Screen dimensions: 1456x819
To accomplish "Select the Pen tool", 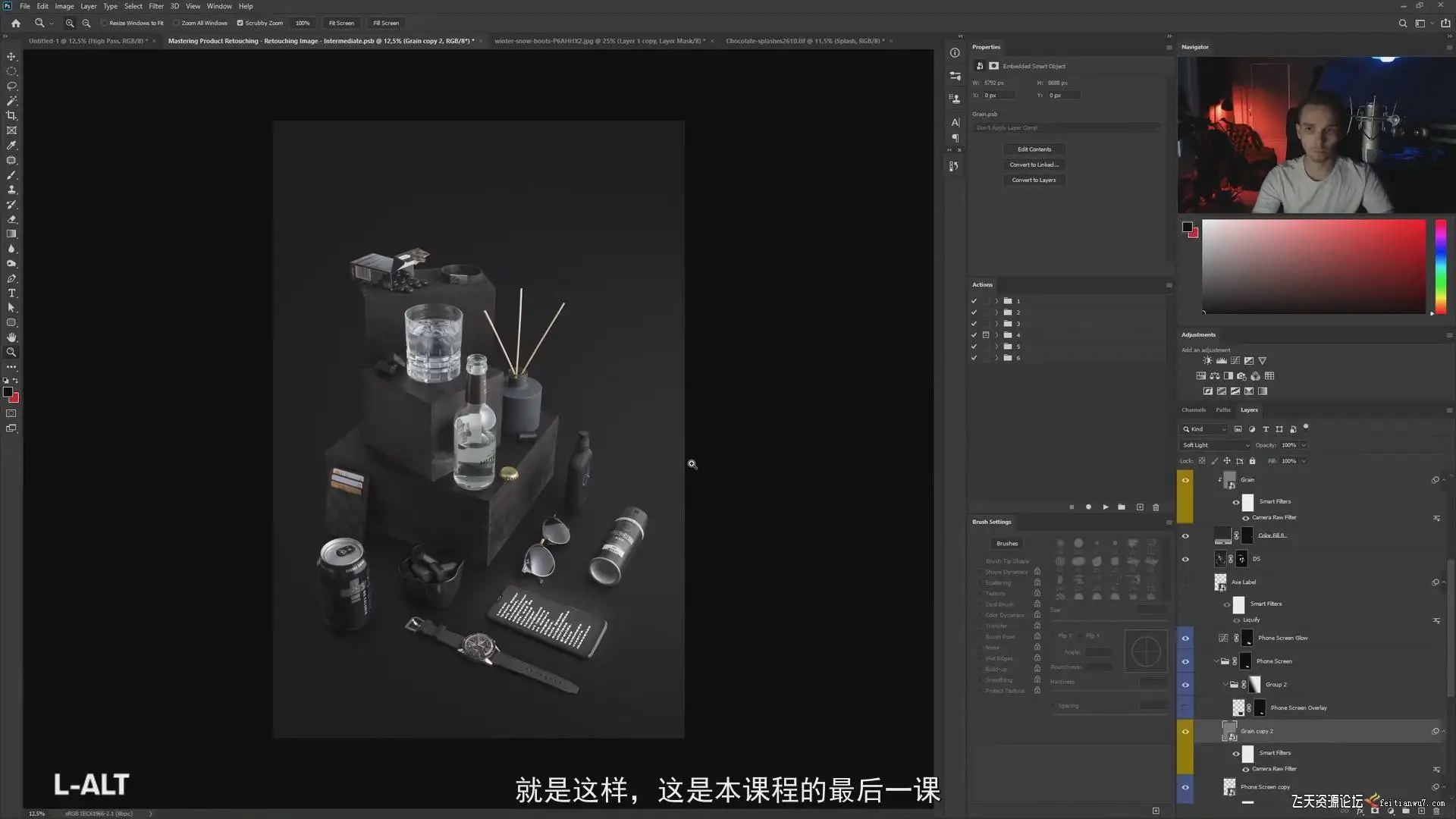I will (x=11, y=278).
